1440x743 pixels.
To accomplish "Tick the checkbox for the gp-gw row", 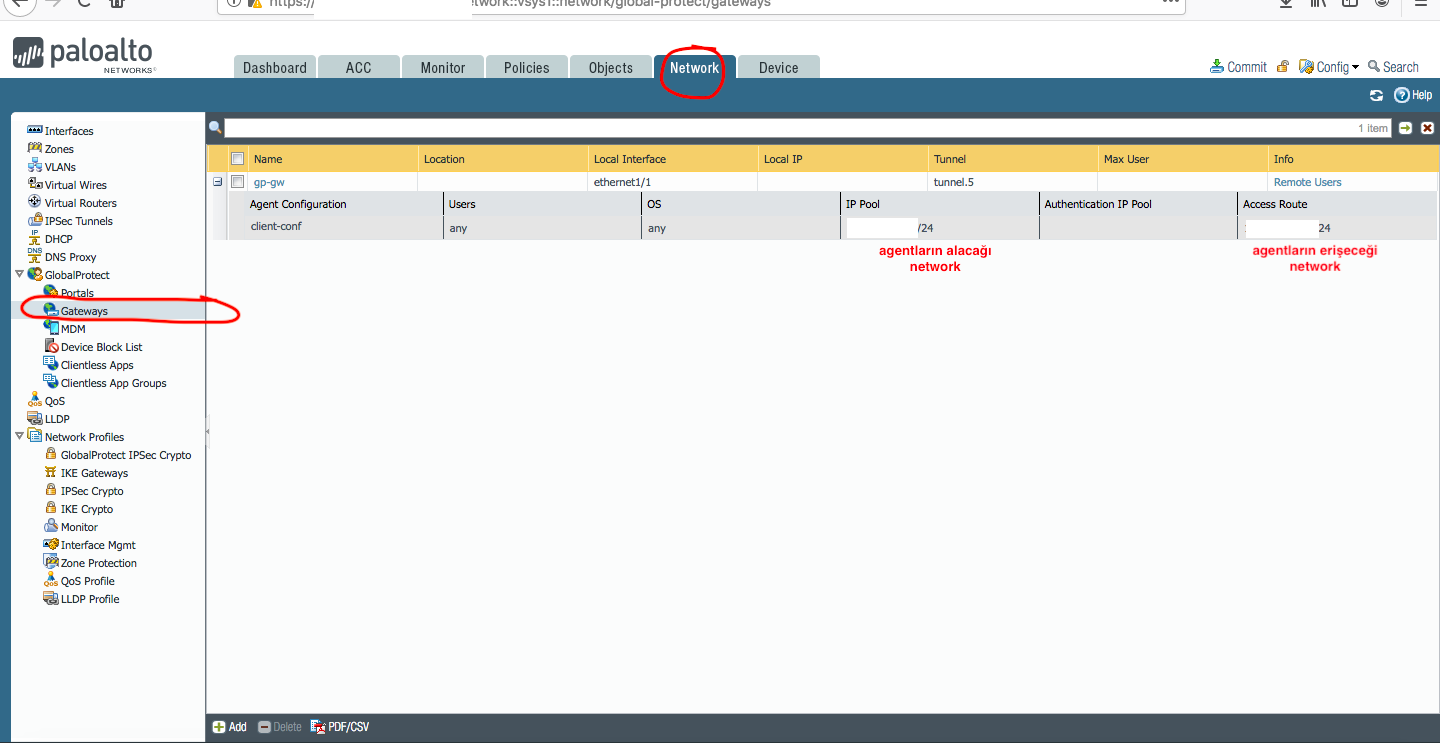I will click(237, 182).
